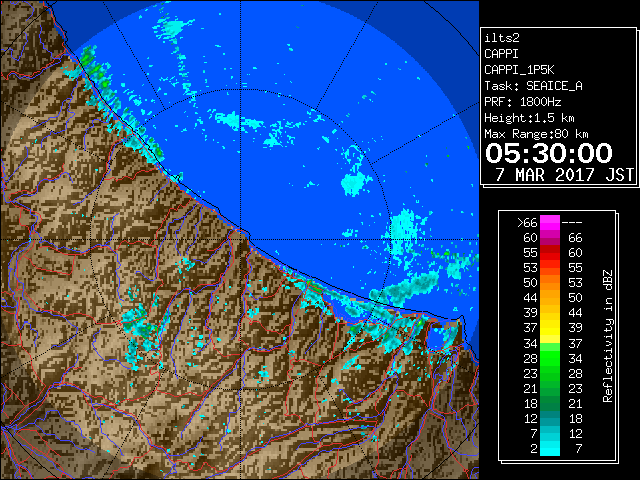
Task: Select the PRF: 1800Hz text
Action: tap(522, 102)
